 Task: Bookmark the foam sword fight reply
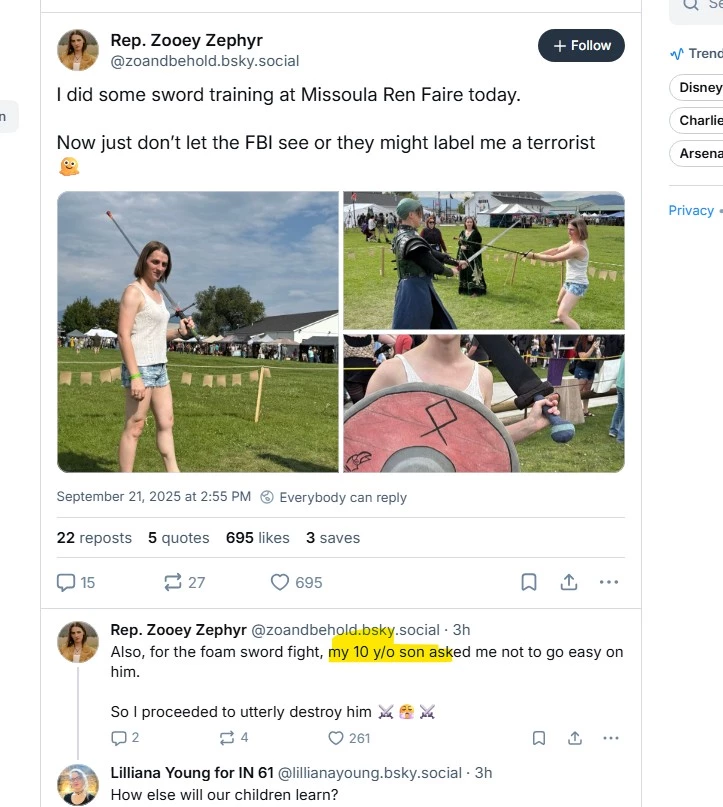click(539, 738)
